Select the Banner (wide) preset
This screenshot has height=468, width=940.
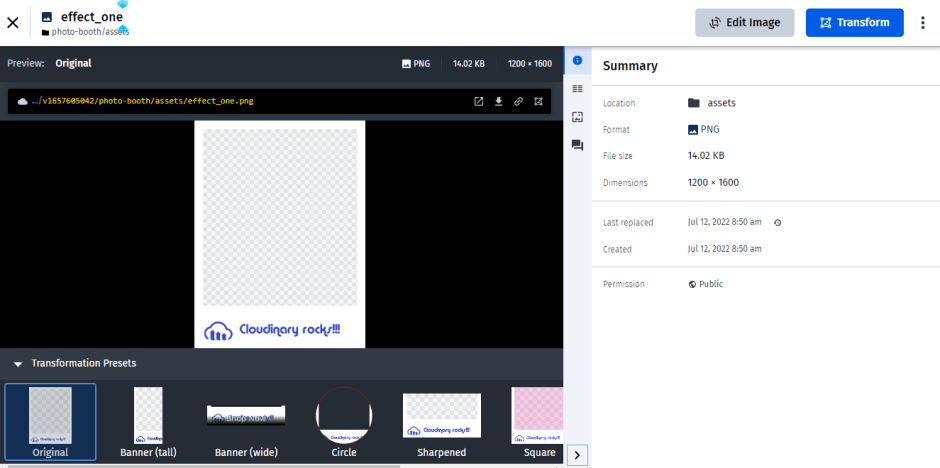pos(246,422)
